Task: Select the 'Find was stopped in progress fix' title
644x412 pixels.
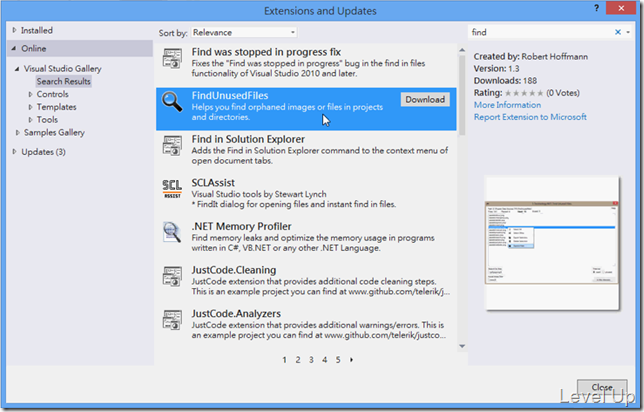Action: pos(266,52)
